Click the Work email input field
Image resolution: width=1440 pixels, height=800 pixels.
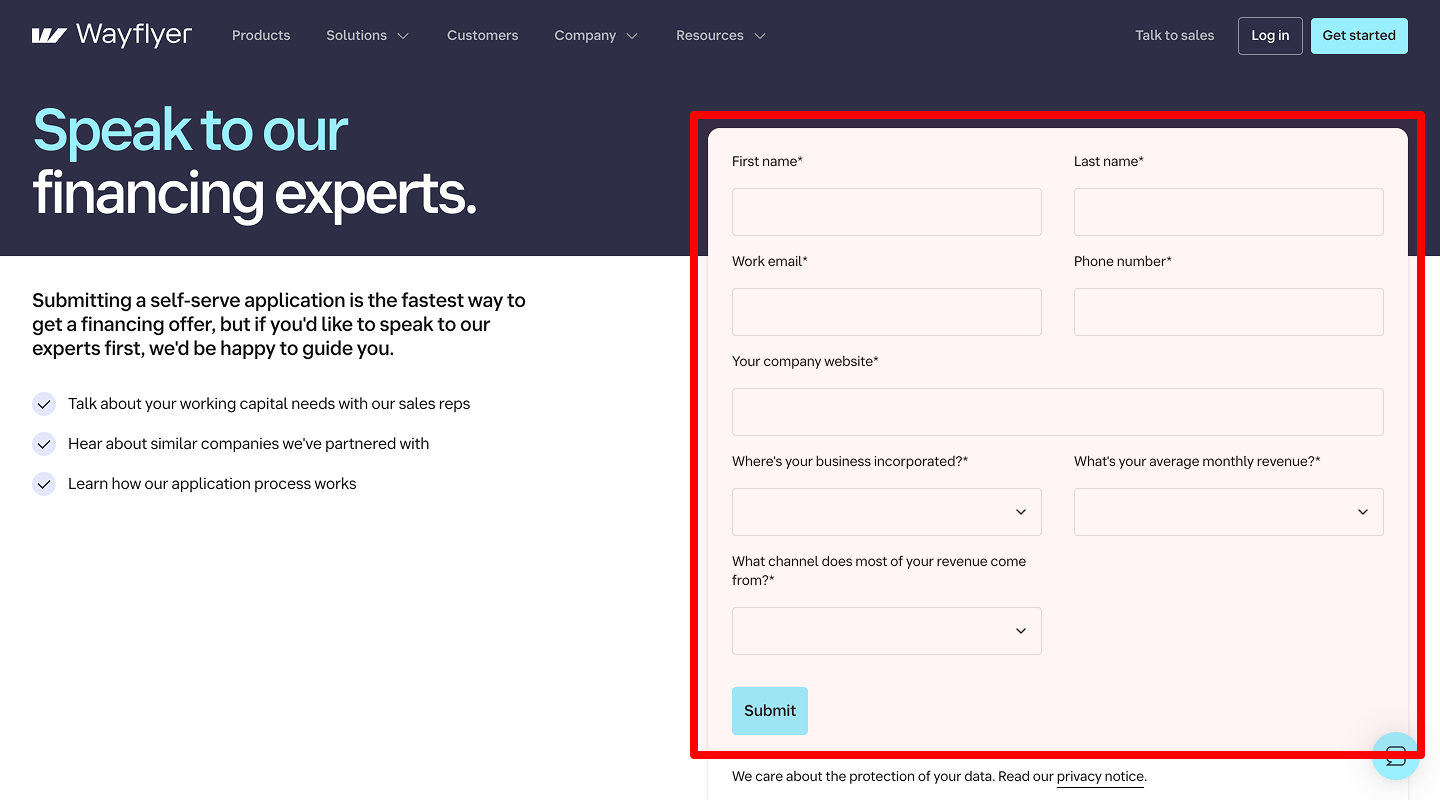886,311
